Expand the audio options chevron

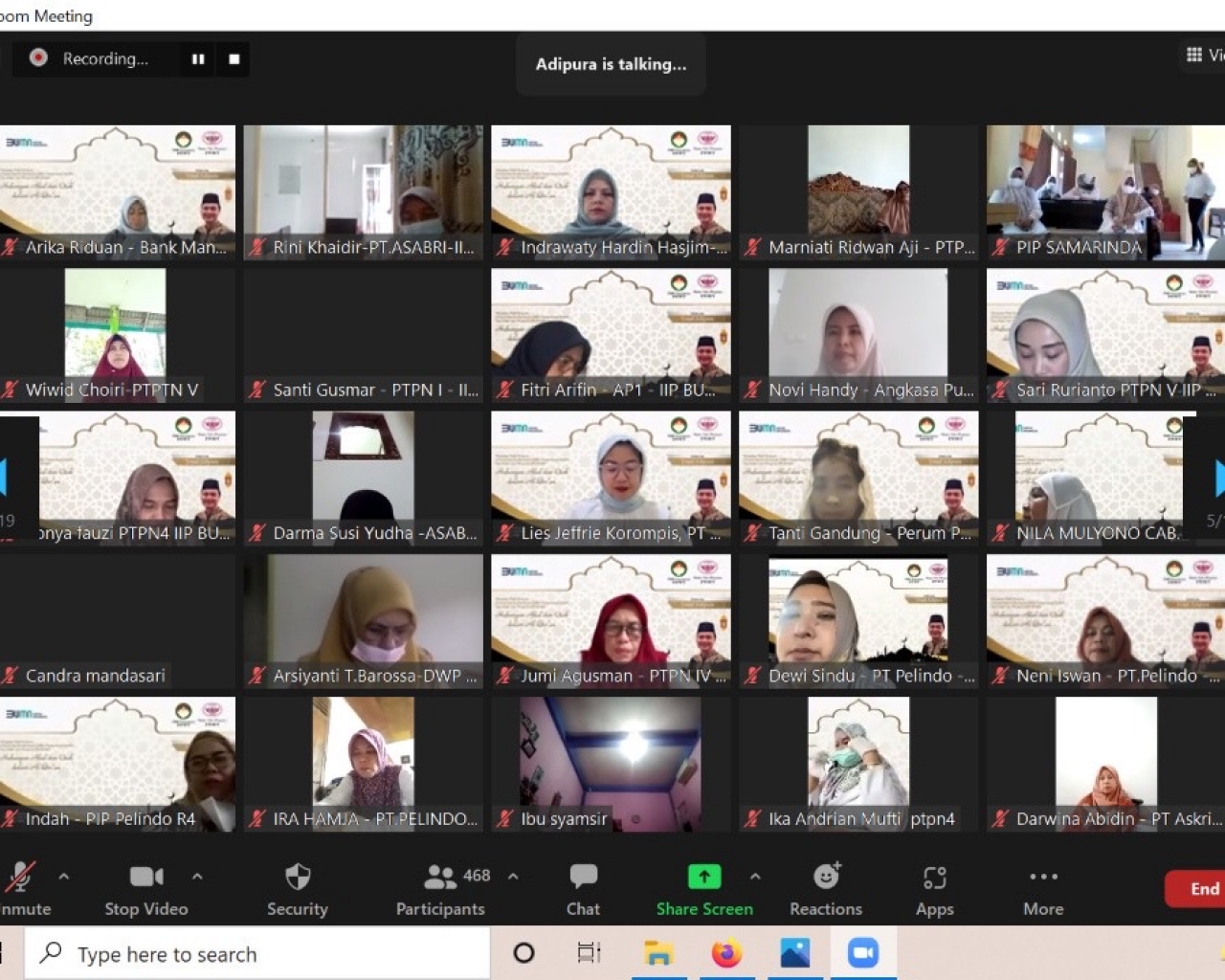(64, 876)
